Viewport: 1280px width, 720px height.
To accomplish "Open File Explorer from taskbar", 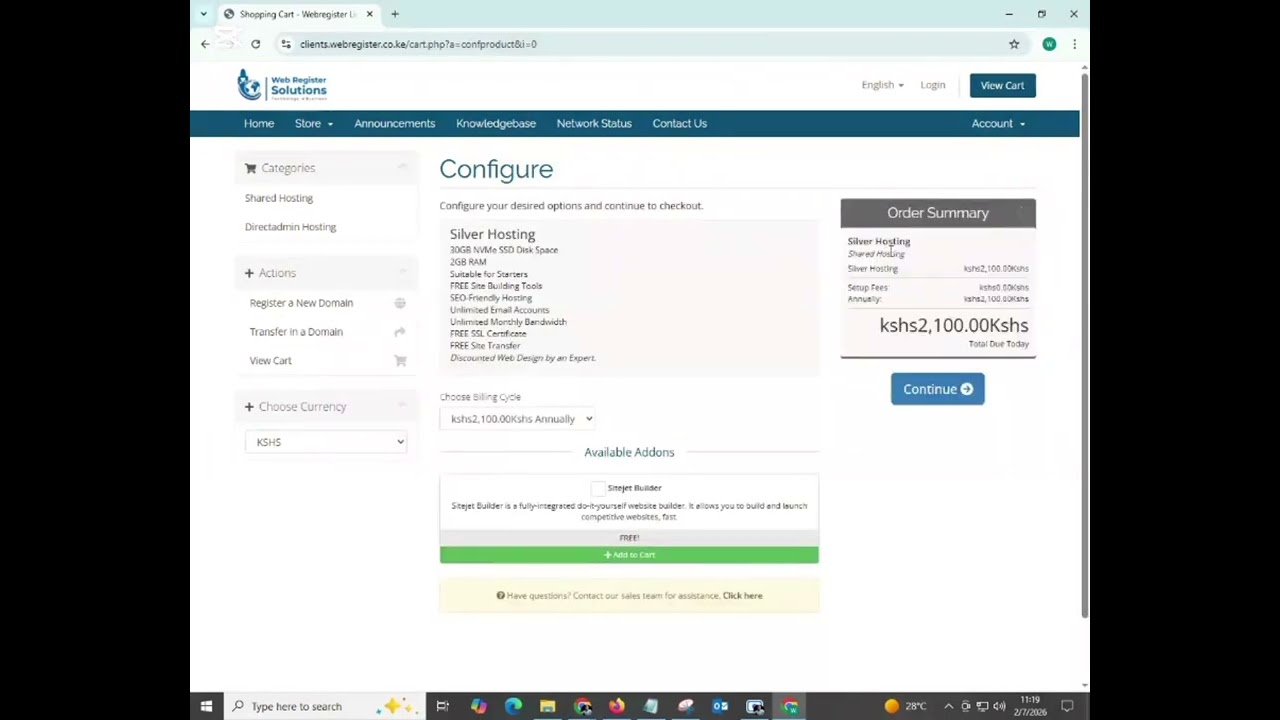I will (x=547, y=706).
